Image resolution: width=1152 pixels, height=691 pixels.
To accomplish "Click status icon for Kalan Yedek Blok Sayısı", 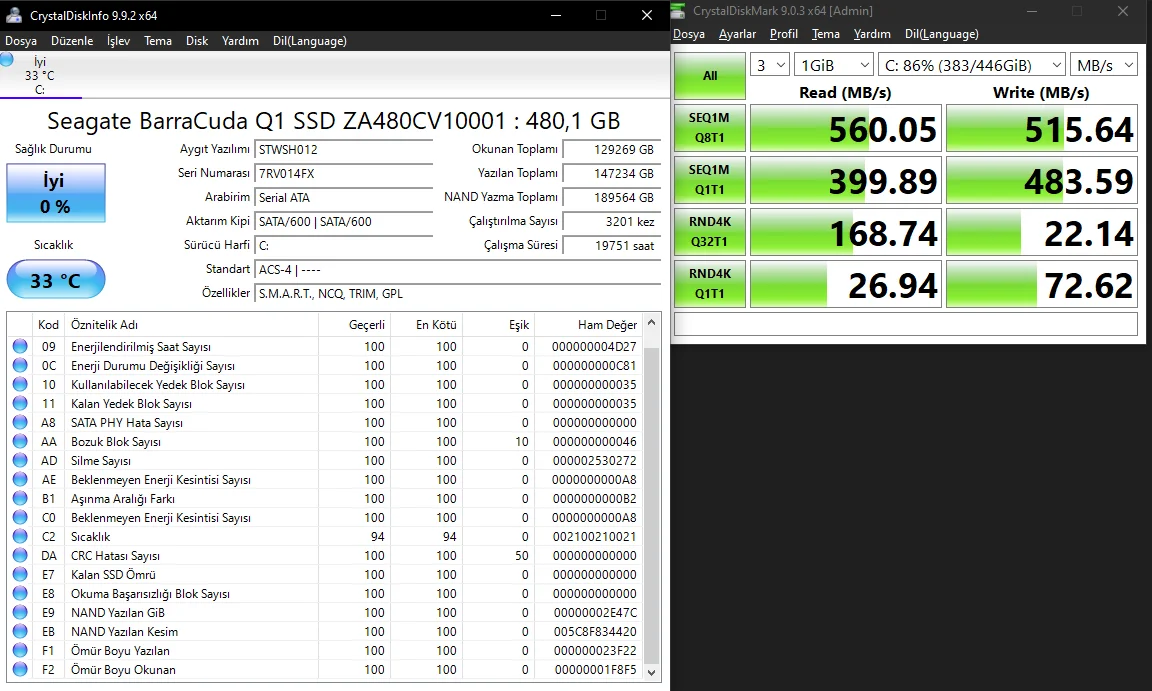I will pyautogui.click(x=20, y=404).
